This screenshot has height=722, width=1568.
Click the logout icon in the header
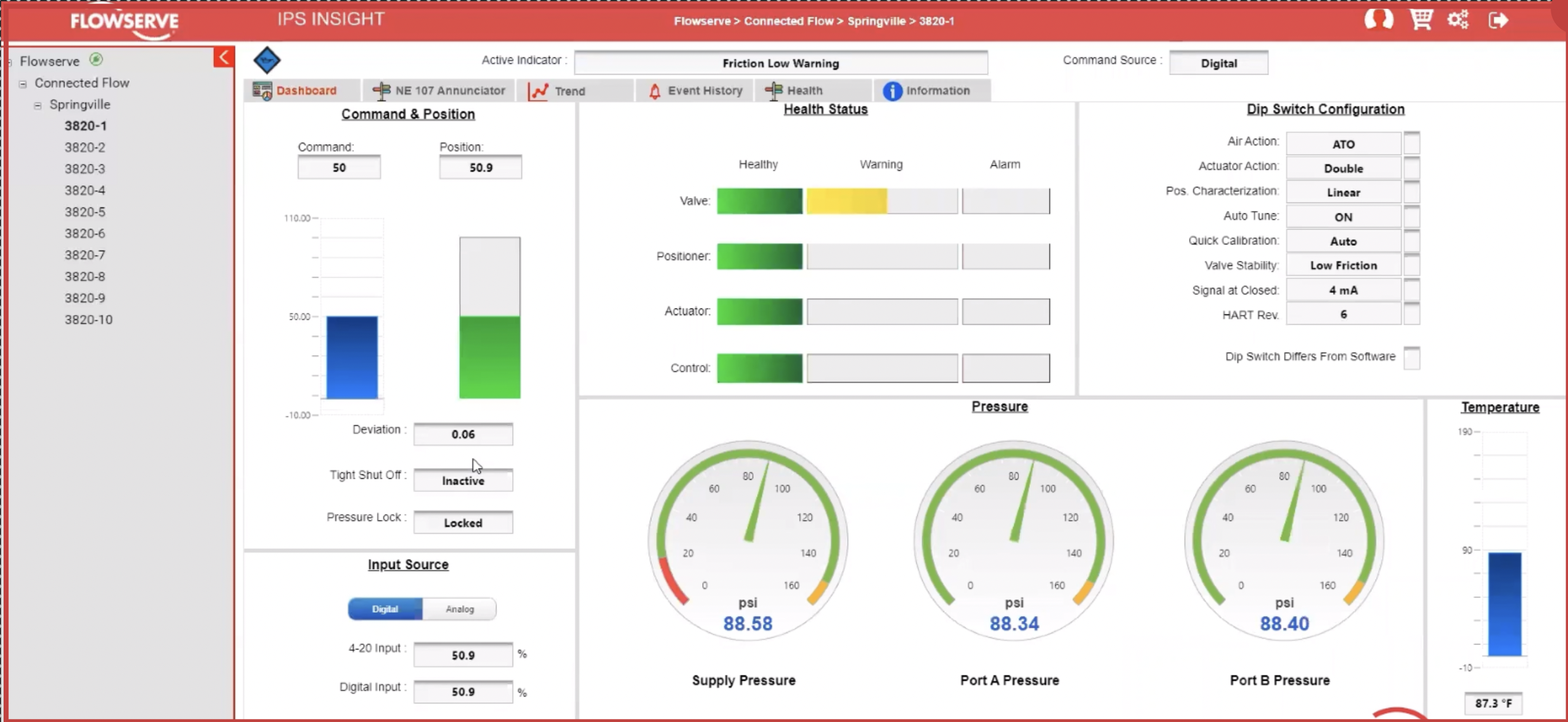pos(1498,20)
